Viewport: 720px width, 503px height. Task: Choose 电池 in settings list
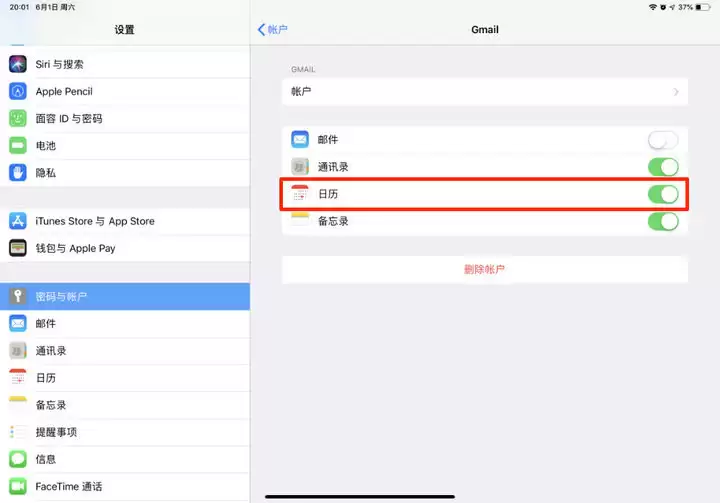click(x=125, y=146)
